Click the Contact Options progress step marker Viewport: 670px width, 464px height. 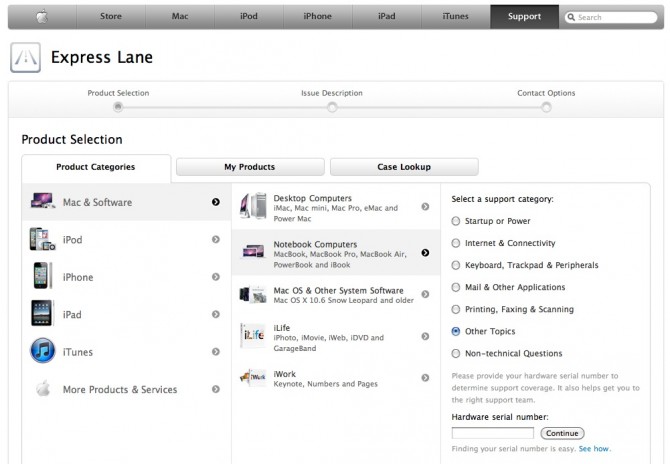546,108
